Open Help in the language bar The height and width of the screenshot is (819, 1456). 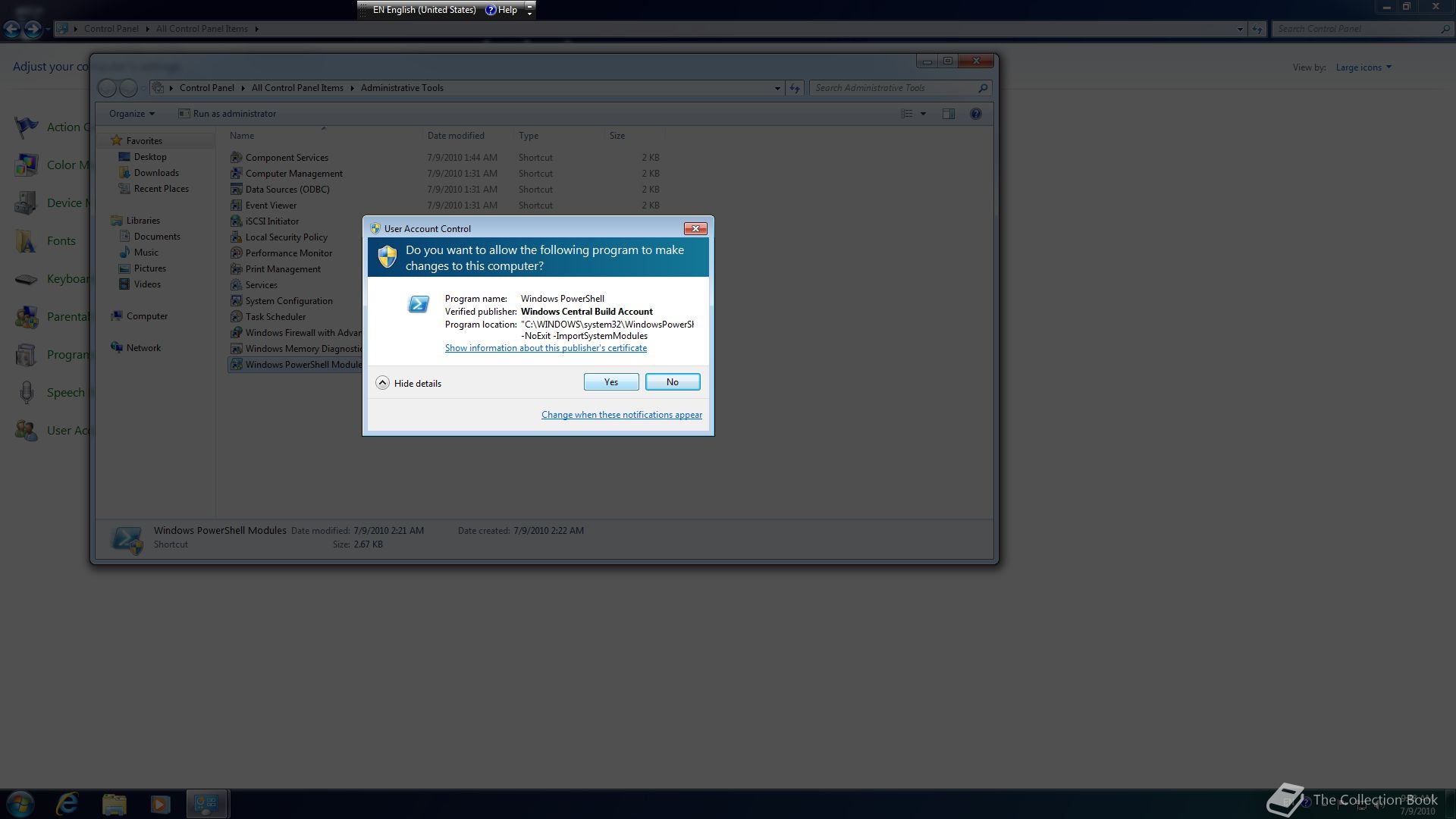pyautogui.click(x=502, y=10)
